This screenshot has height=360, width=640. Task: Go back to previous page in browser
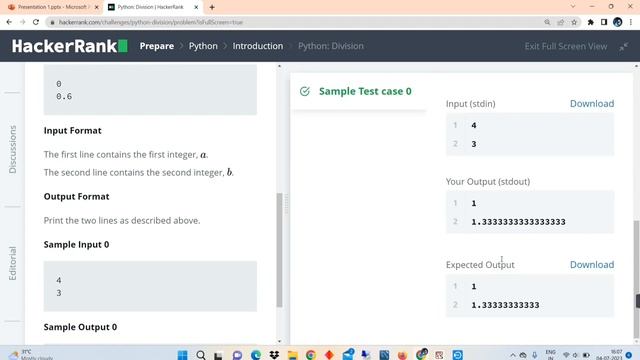pyautogui.click(x=9, y=22)
